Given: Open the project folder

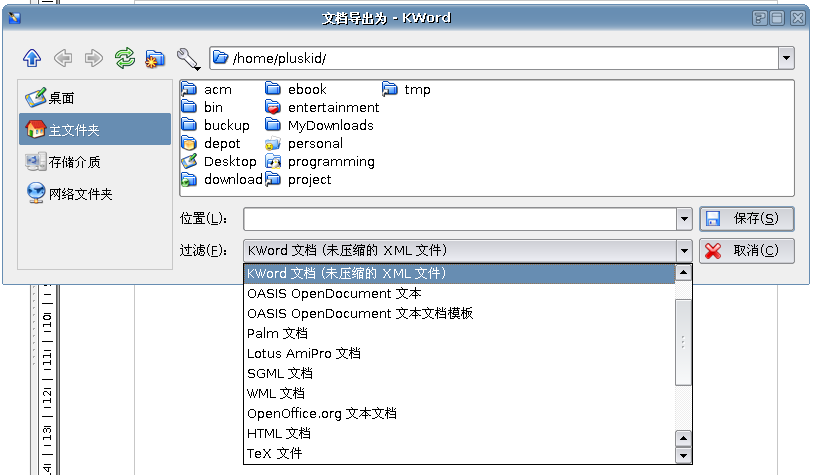Looking at the screenshot, I should 298,179.
